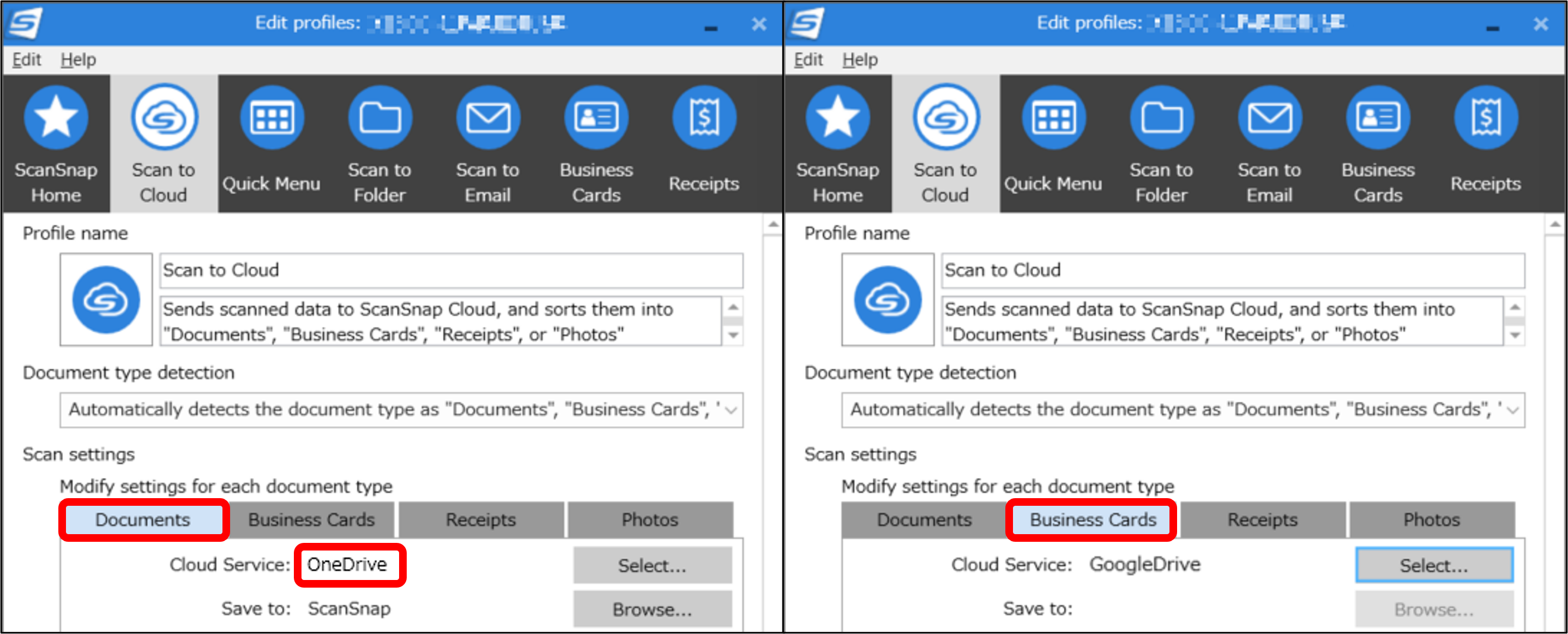Viewport: 1568px width, 634px height.
Task: Click the OneDrive cloud service value
Action: [x=347, y=565]
